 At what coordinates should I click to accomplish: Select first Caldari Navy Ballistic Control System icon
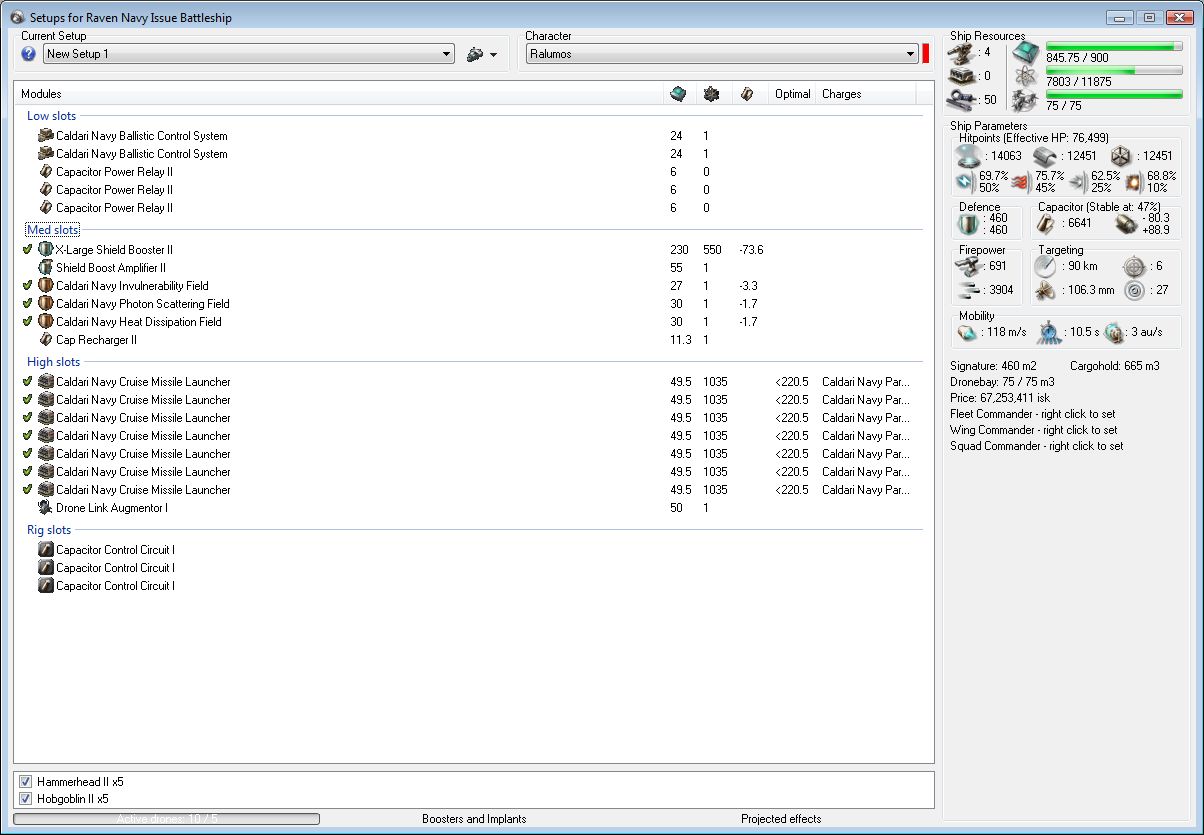tap(45, 136)
